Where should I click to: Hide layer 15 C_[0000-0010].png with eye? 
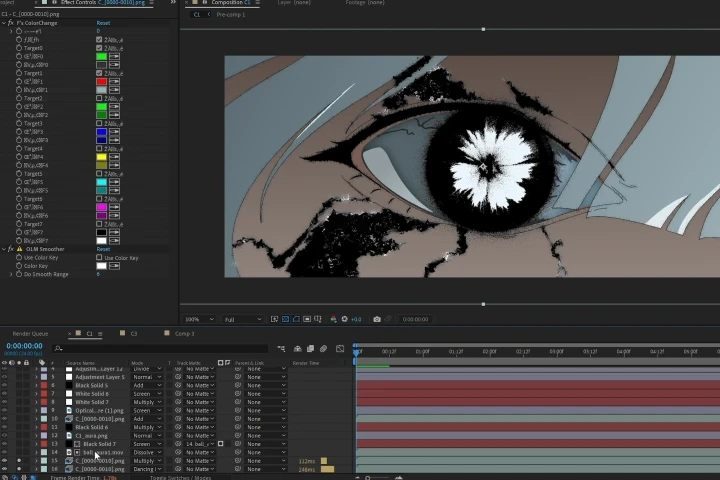(x=5, y=461)
